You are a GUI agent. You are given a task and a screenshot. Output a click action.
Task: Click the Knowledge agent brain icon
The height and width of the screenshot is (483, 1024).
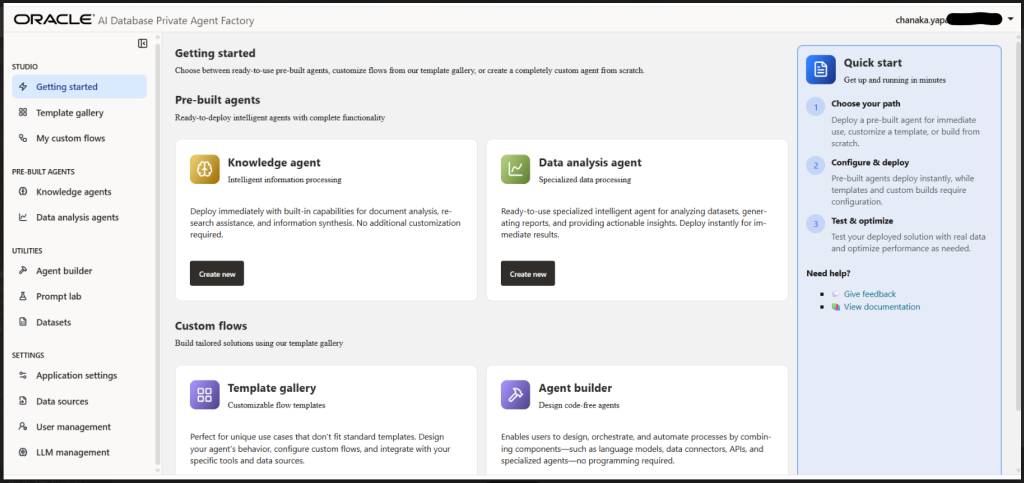click(x=204, y=170)
